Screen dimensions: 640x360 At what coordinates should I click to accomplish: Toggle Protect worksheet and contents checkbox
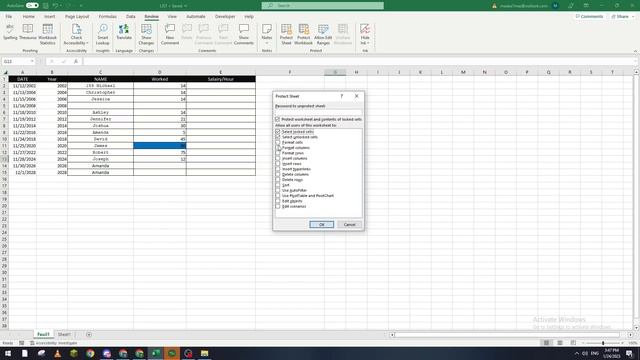[278, 119]
